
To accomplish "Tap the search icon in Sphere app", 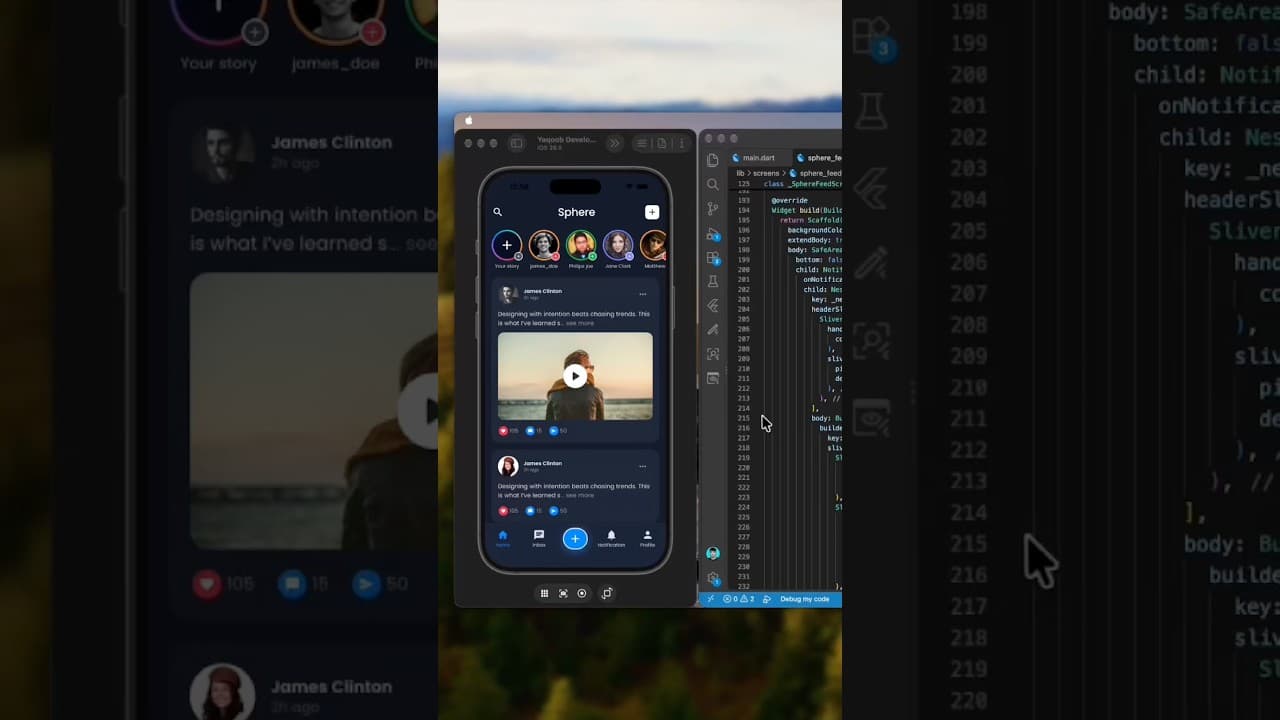I will pos(498,212).
